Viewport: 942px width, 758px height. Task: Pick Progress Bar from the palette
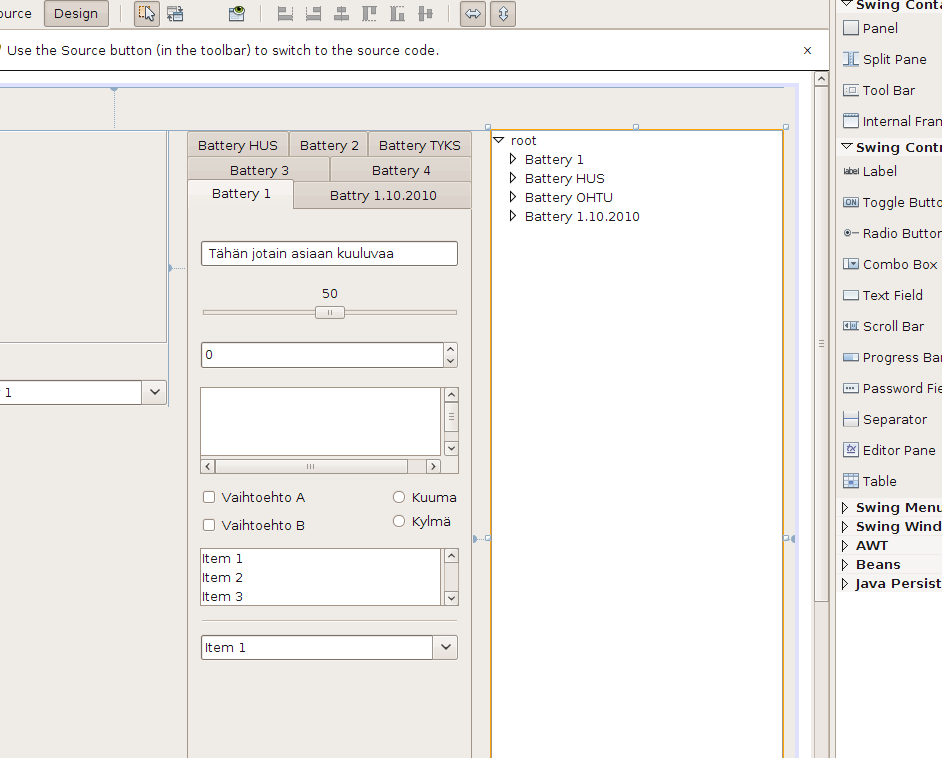coord(892,357)
